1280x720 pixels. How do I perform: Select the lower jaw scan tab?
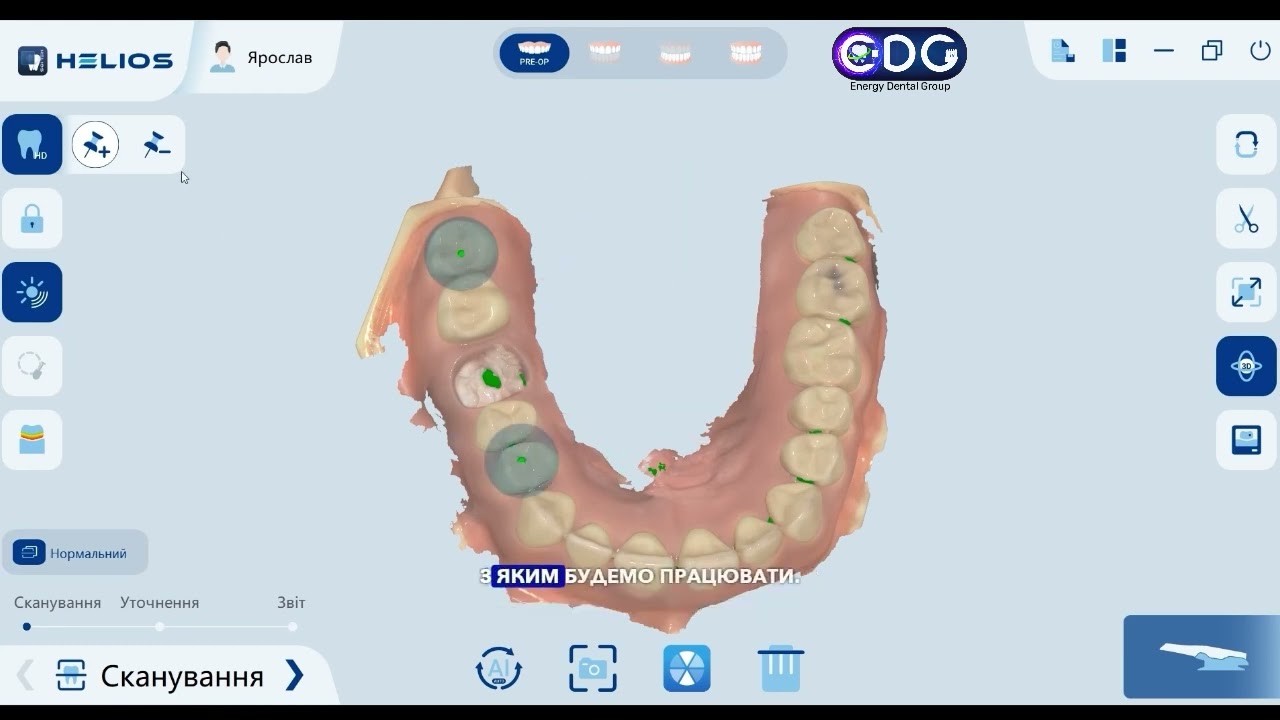(676, 53)
